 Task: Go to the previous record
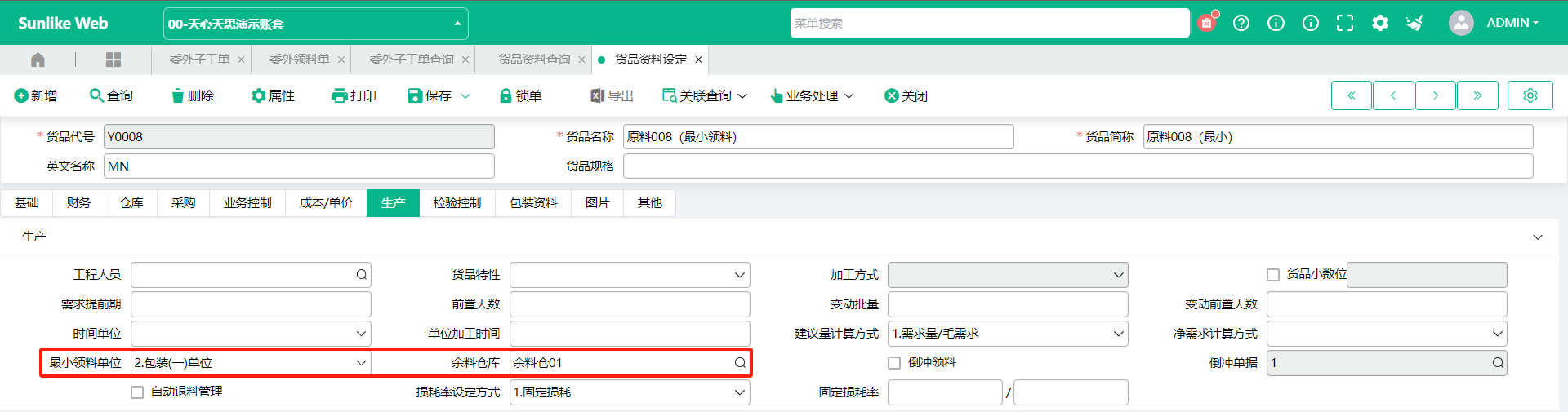coord(1393,95)
